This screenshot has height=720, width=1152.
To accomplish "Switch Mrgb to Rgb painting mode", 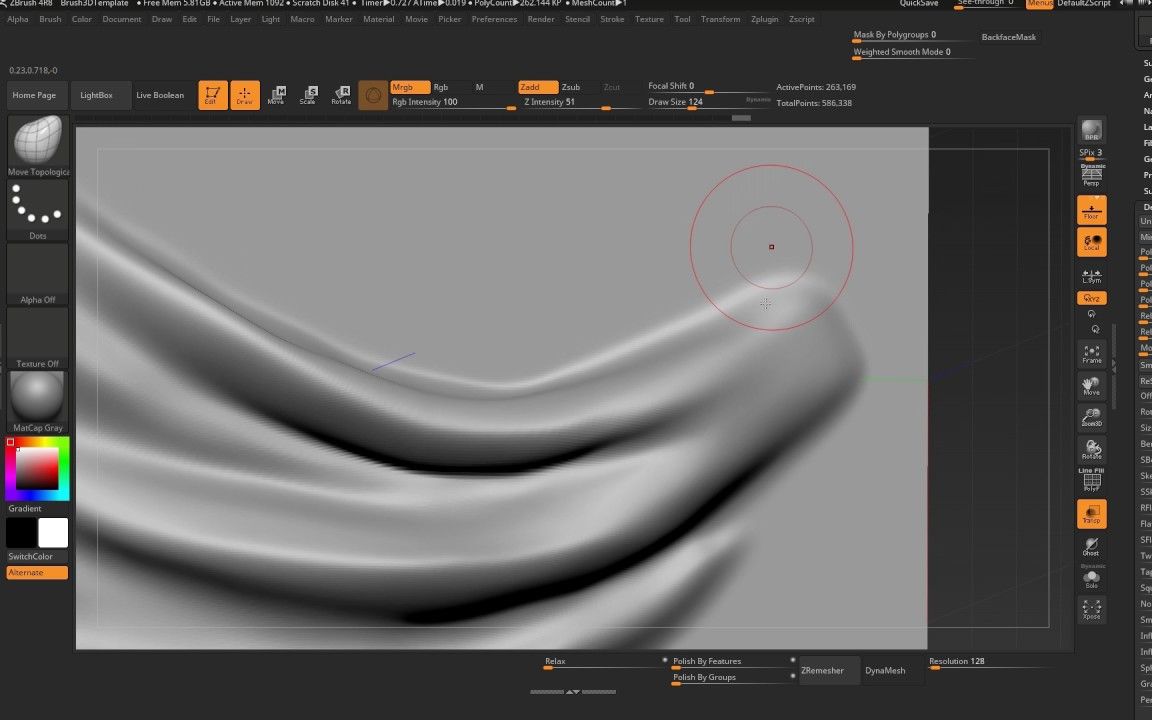I will coord(441,87).
